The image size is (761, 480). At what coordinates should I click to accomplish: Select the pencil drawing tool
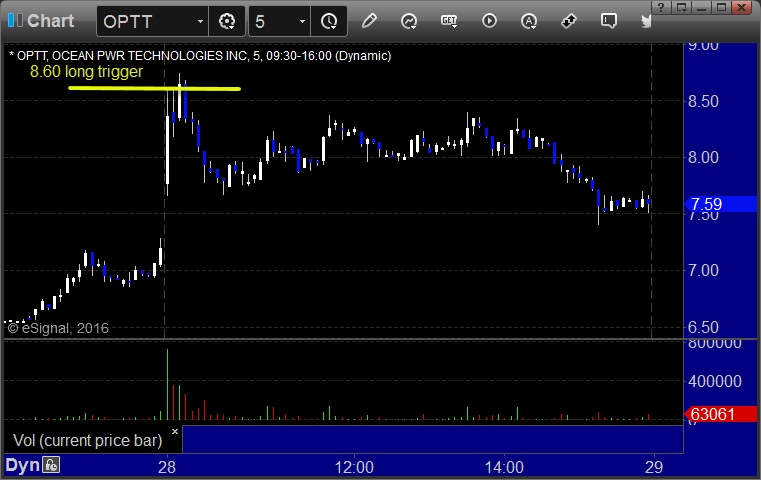click(369, 21)
